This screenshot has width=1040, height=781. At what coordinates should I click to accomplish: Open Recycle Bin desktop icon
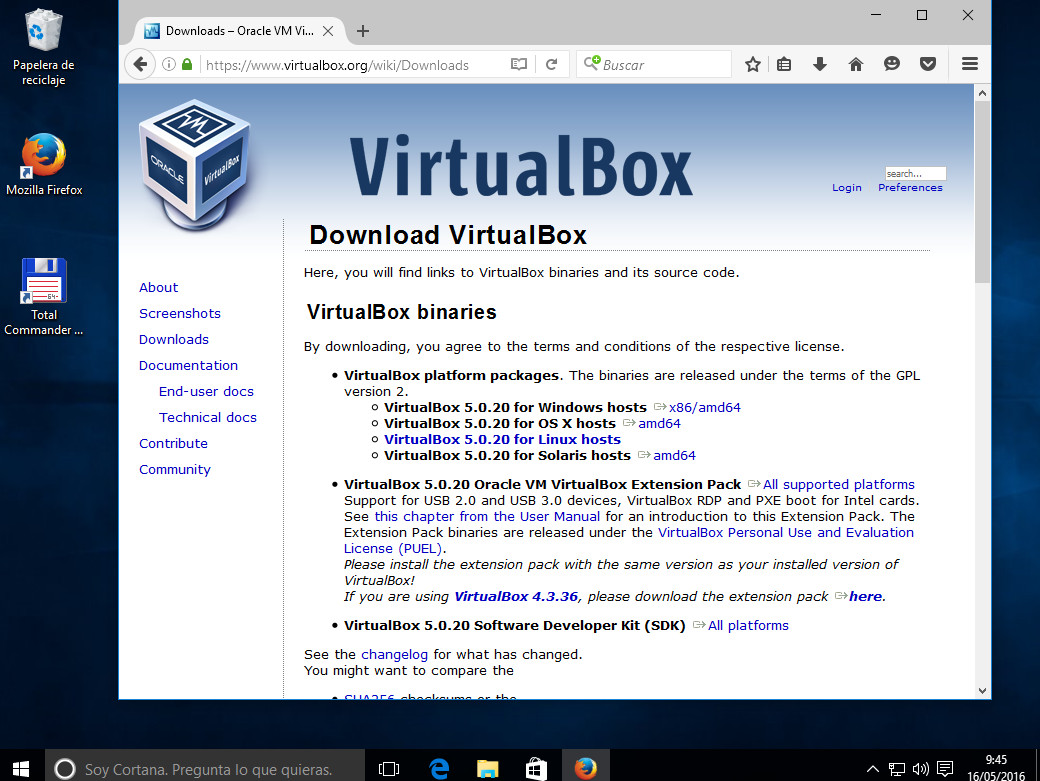click(43, 47)
